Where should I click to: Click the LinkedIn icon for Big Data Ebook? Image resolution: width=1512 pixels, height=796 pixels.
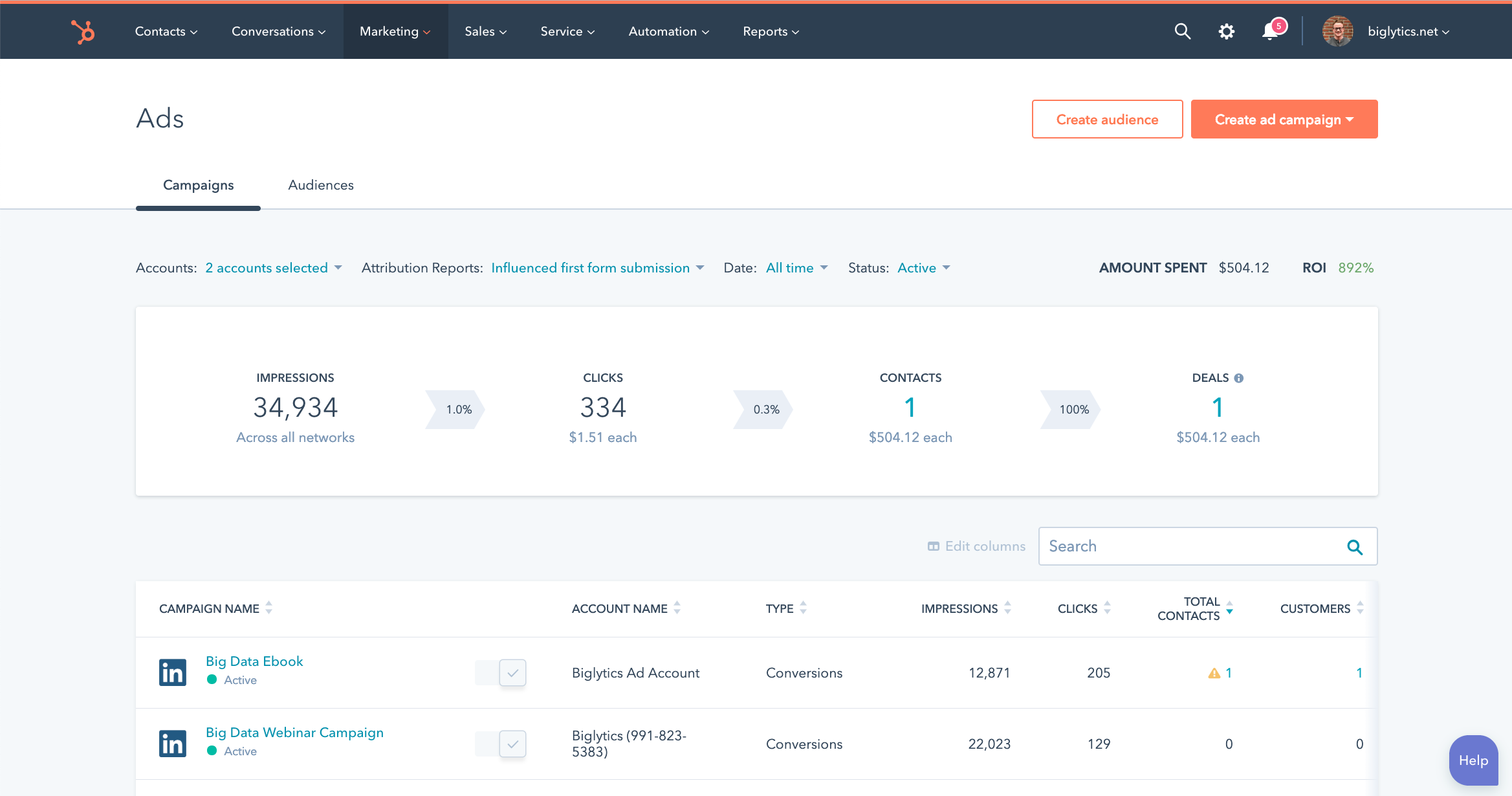[173, 672]
